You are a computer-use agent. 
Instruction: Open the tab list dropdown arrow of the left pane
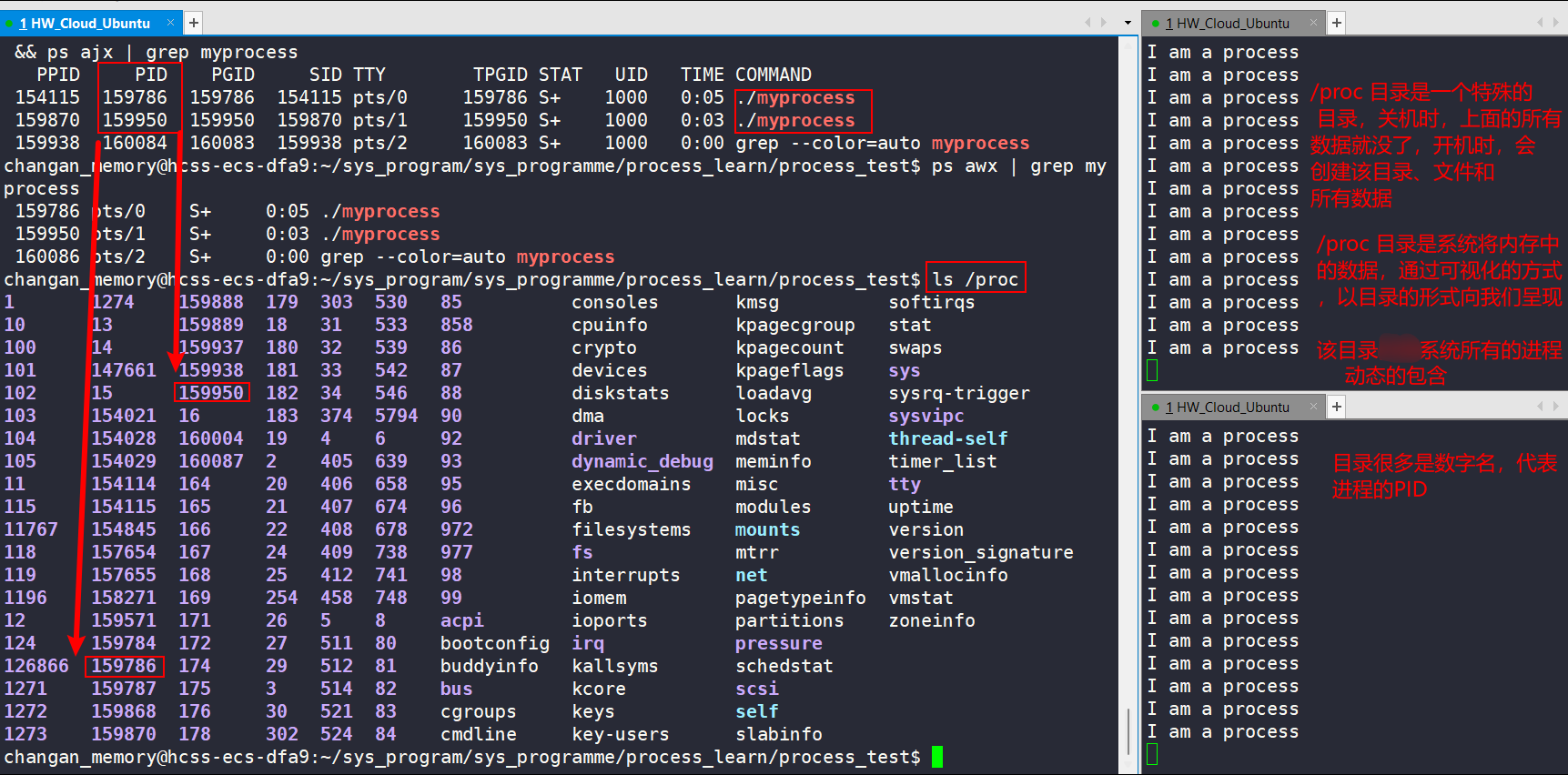click(x=1128, y=23)
